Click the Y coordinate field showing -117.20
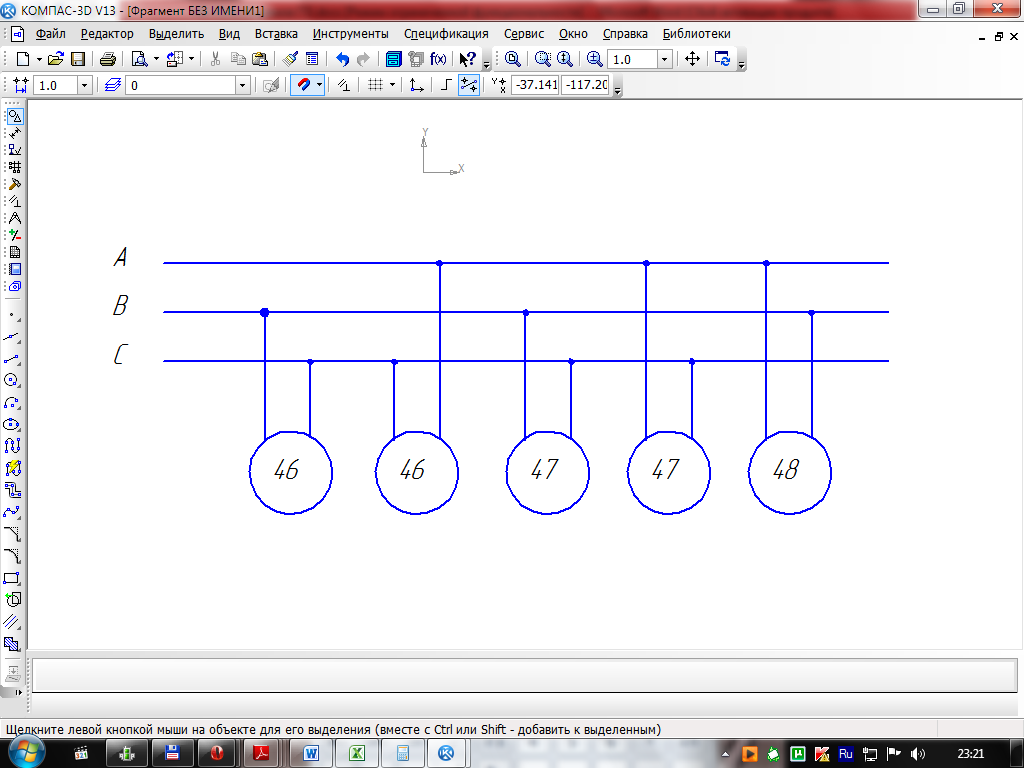Screen dimensions: 1024x768 coord(585,85)
